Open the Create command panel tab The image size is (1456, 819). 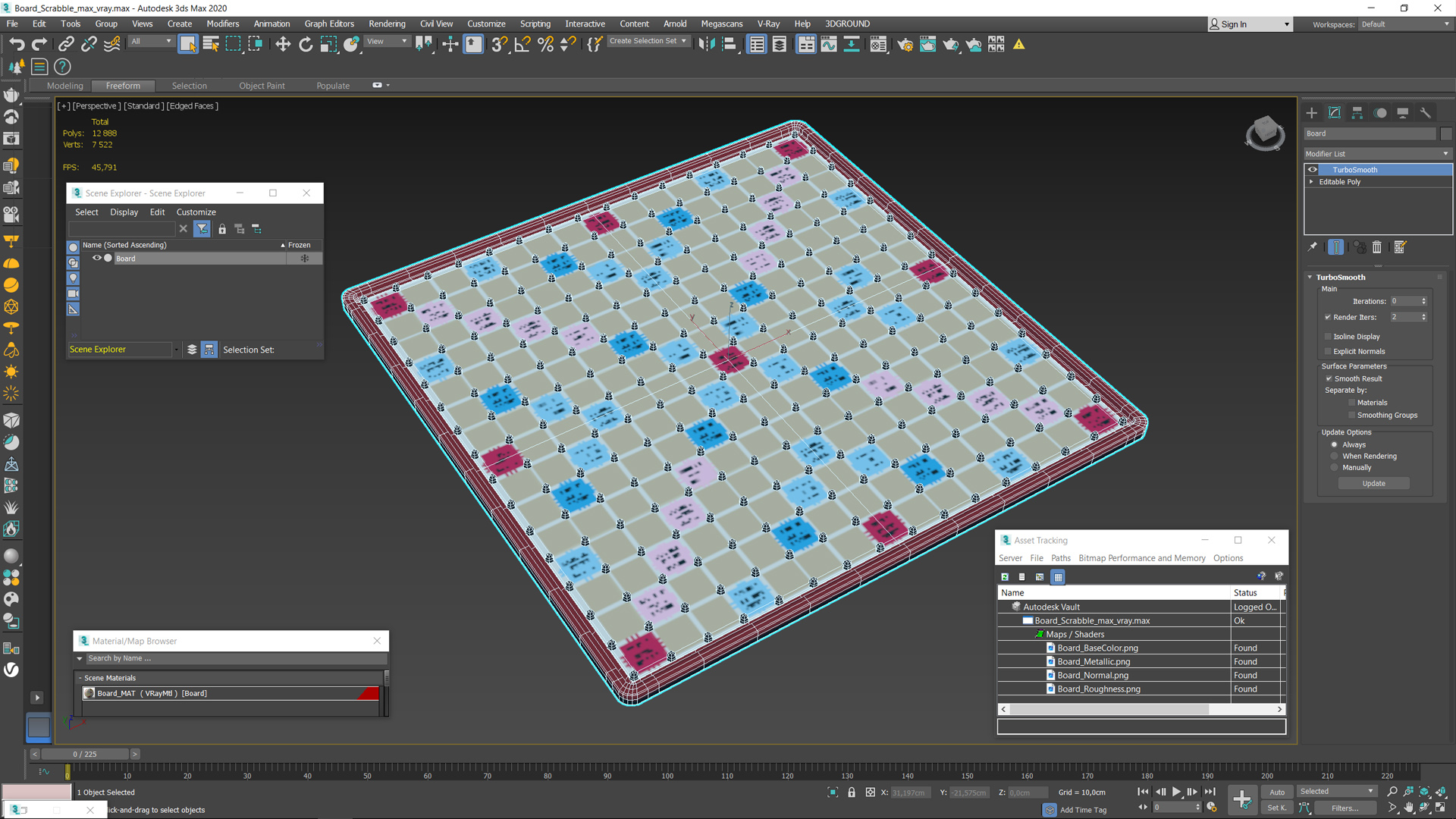pyautogui.click(x=1312, y=113)
